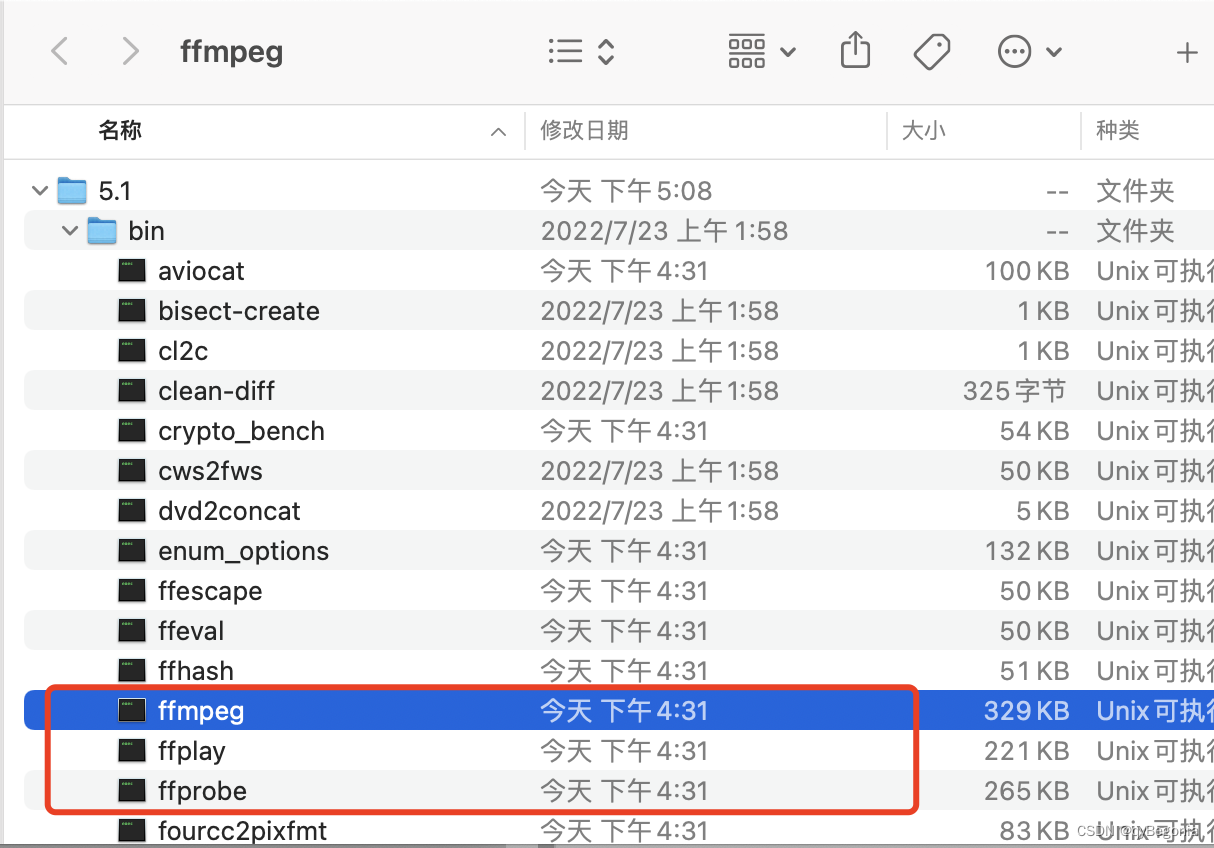Image resolution: width=1214 pixels, height=848 pixels.
Task: Sort by 大小 column header
Action: [x=924, y=131]
